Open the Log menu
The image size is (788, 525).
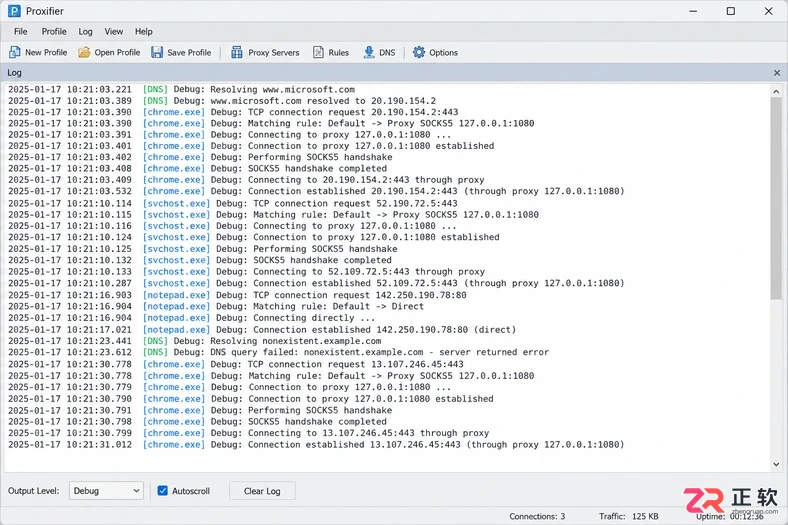point(85,32)
